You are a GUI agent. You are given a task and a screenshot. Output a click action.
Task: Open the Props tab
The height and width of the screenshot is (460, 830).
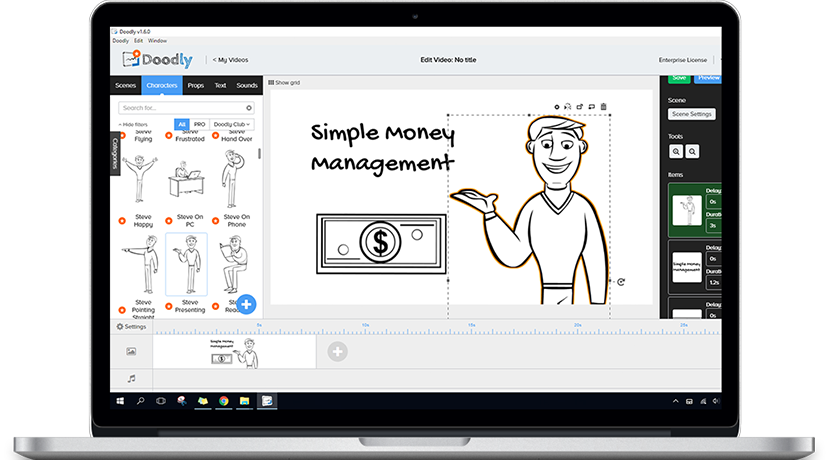coord(195,85)
